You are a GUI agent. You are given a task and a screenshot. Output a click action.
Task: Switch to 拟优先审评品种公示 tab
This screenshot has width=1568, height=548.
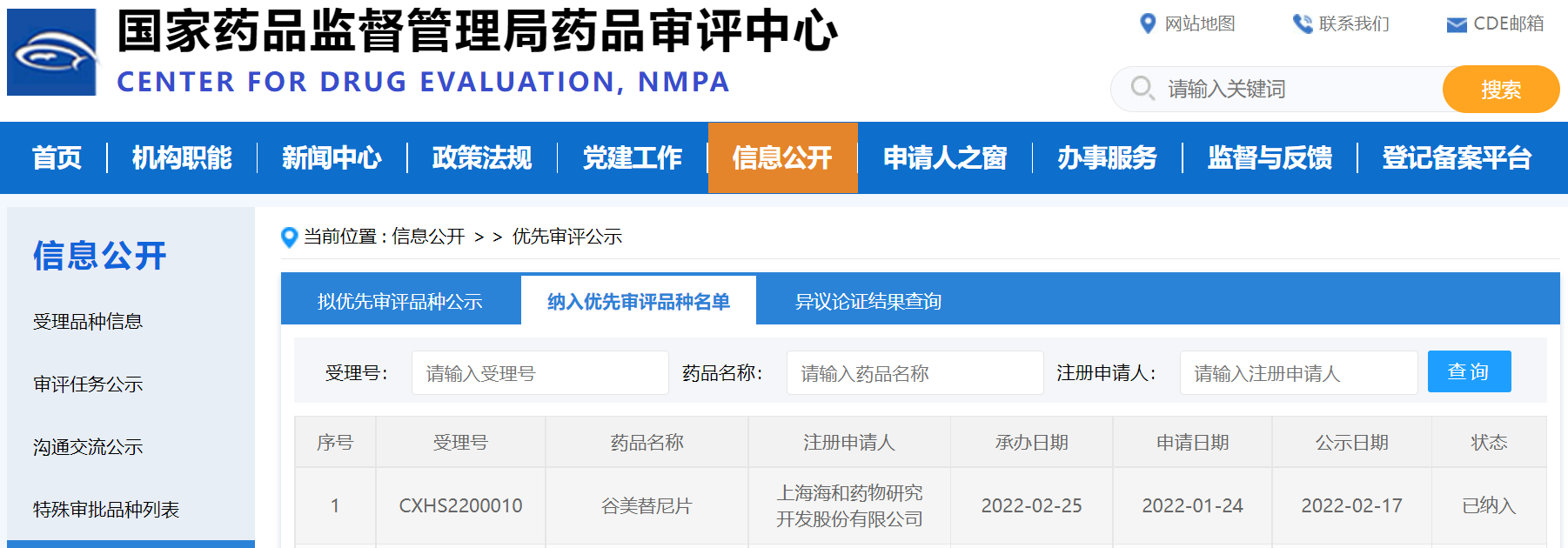(x=400, y=301)
